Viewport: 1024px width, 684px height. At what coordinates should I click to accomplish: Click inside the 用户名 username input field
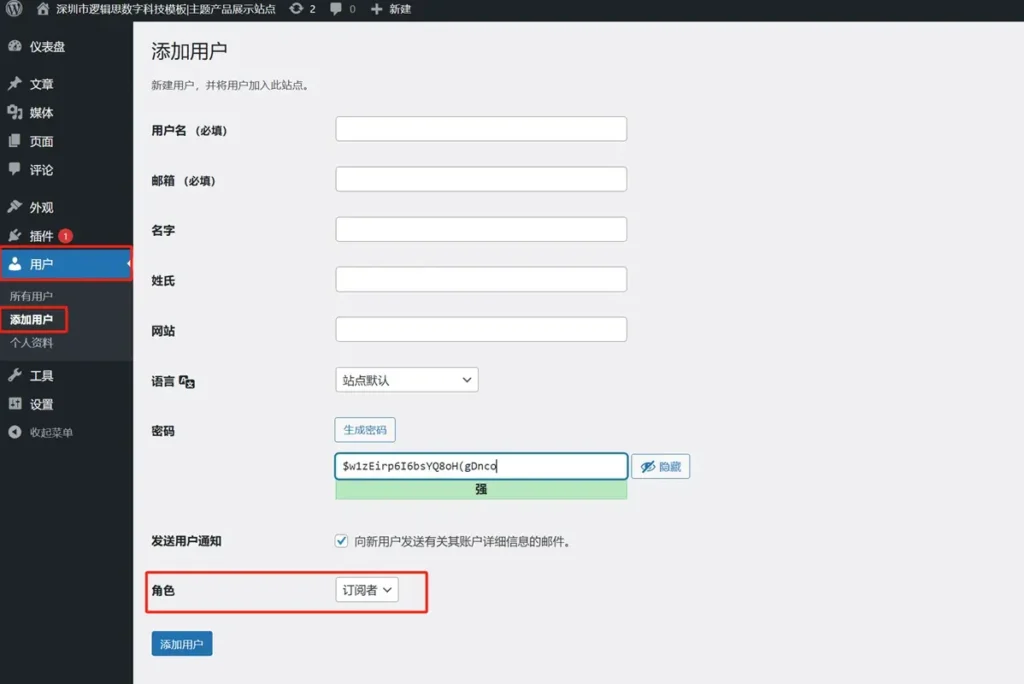(480, 128)
